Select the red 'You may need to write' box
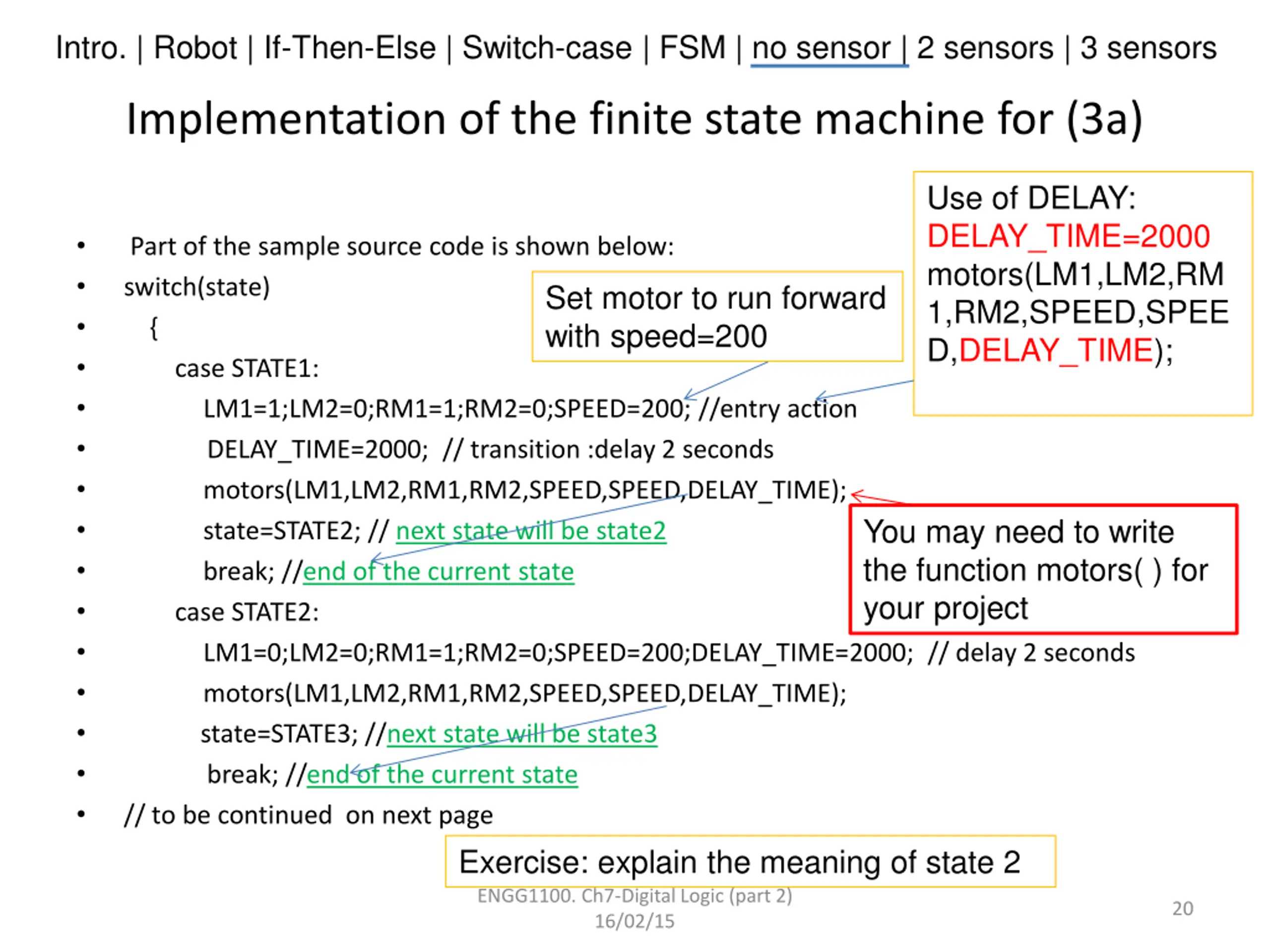Image resolution: width=1270 pixels, height=952 pixels. pyautogui.click(x=1043, y=569)
